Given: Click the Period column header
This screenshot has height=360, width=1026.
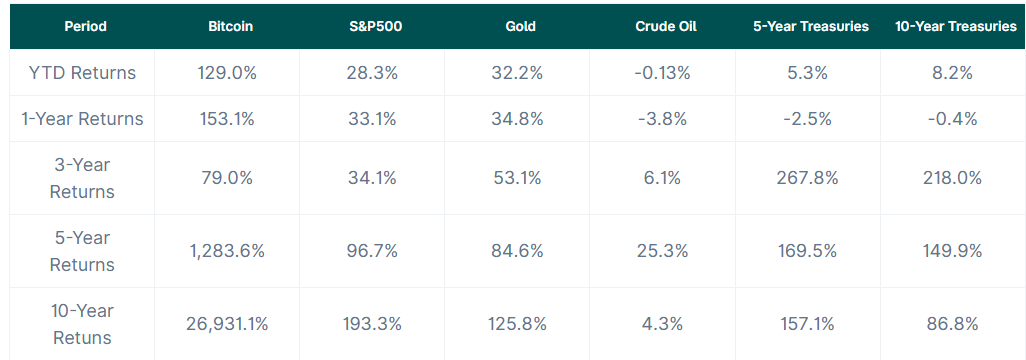Looking at the screenshot, I should [x=85, y=27].
